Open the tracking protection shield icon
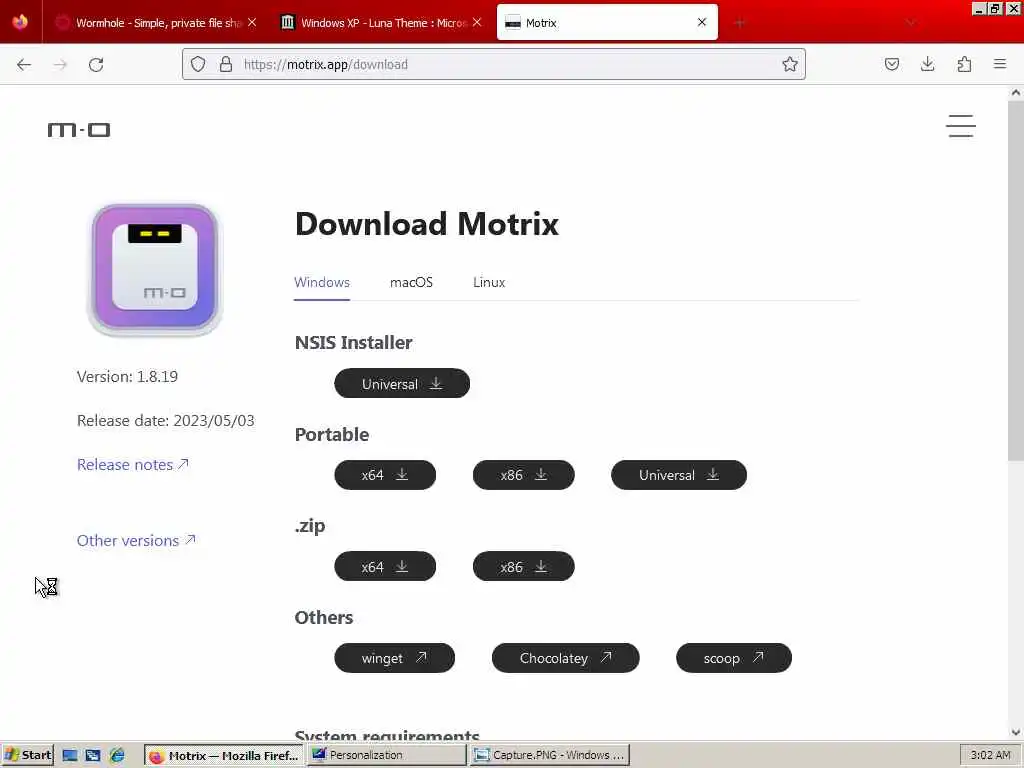Viewport: 1024px width, 768px height. point(198,64)
